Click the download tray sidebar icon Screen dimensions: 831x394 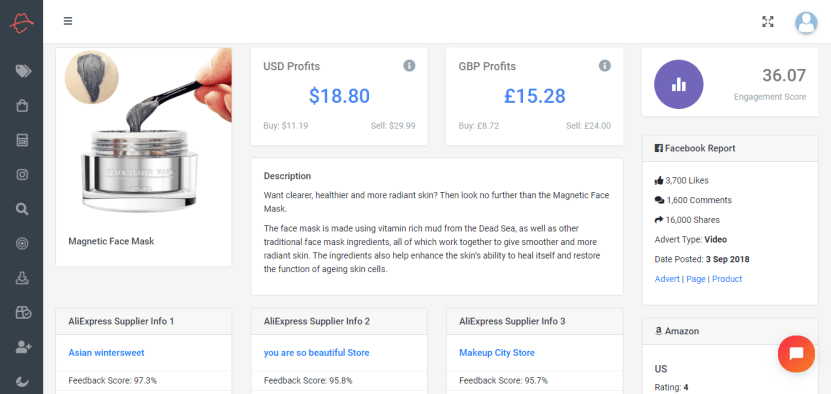pos(22,278)
